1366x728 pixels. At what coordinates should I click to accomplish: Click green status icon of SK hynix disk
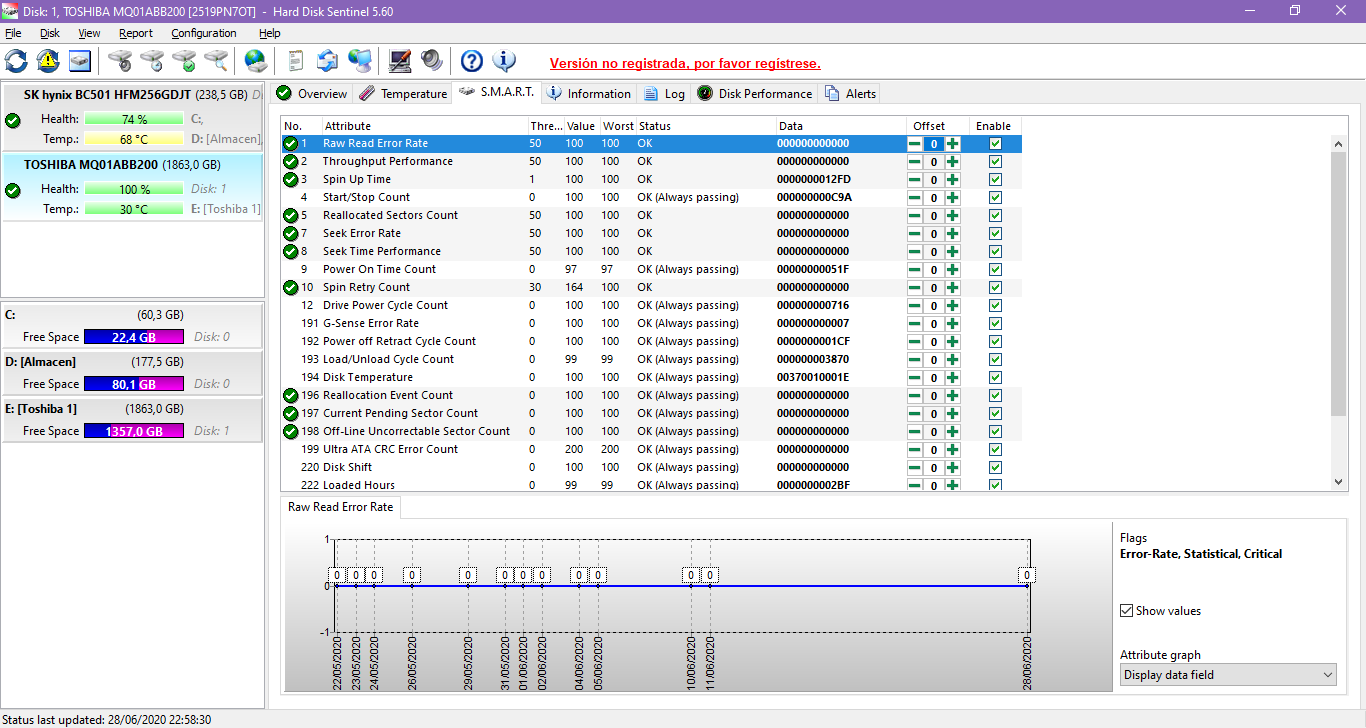pyautogui.click(x=13, y=120)
